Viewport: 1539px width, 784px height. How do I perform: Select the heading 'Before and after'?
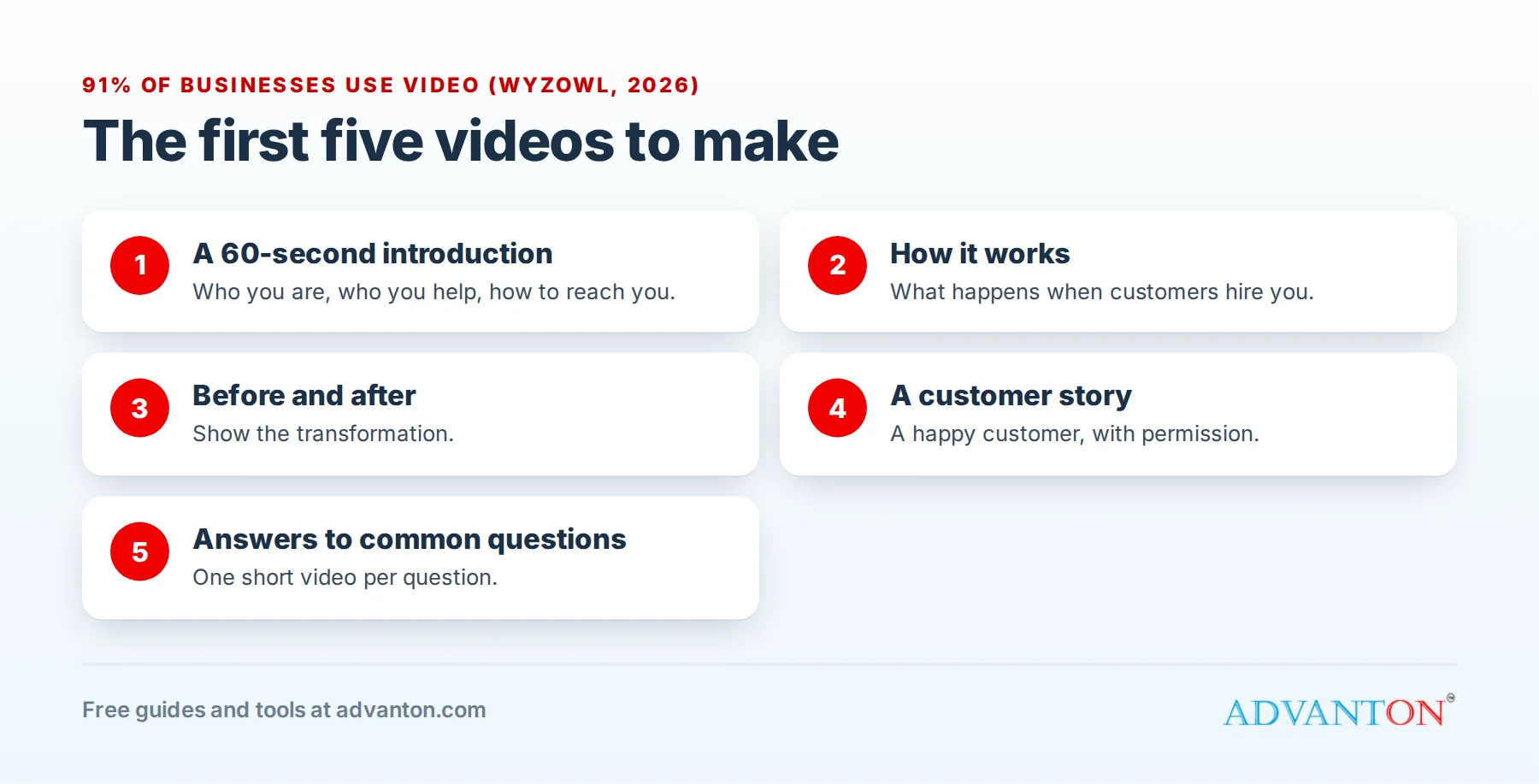304,396
